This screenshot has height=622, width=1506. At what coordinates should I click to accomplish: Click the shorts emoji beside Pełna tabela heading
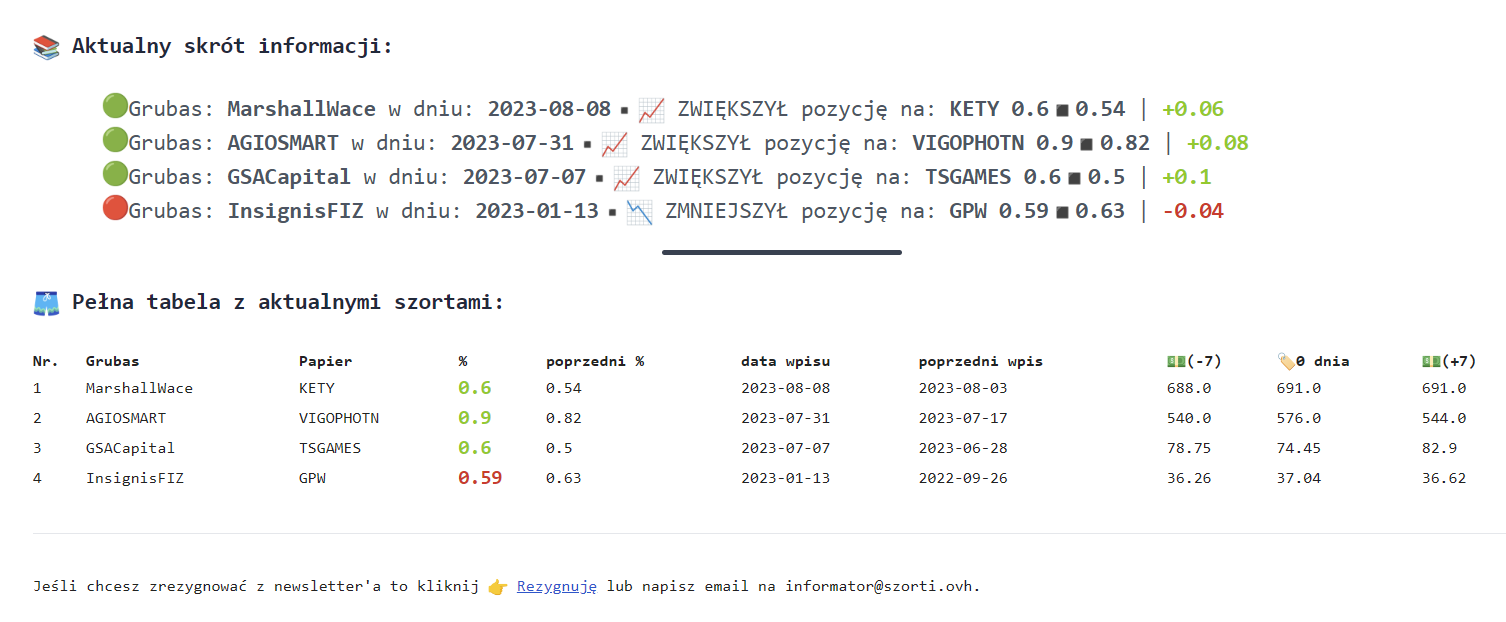pos(46,303)
